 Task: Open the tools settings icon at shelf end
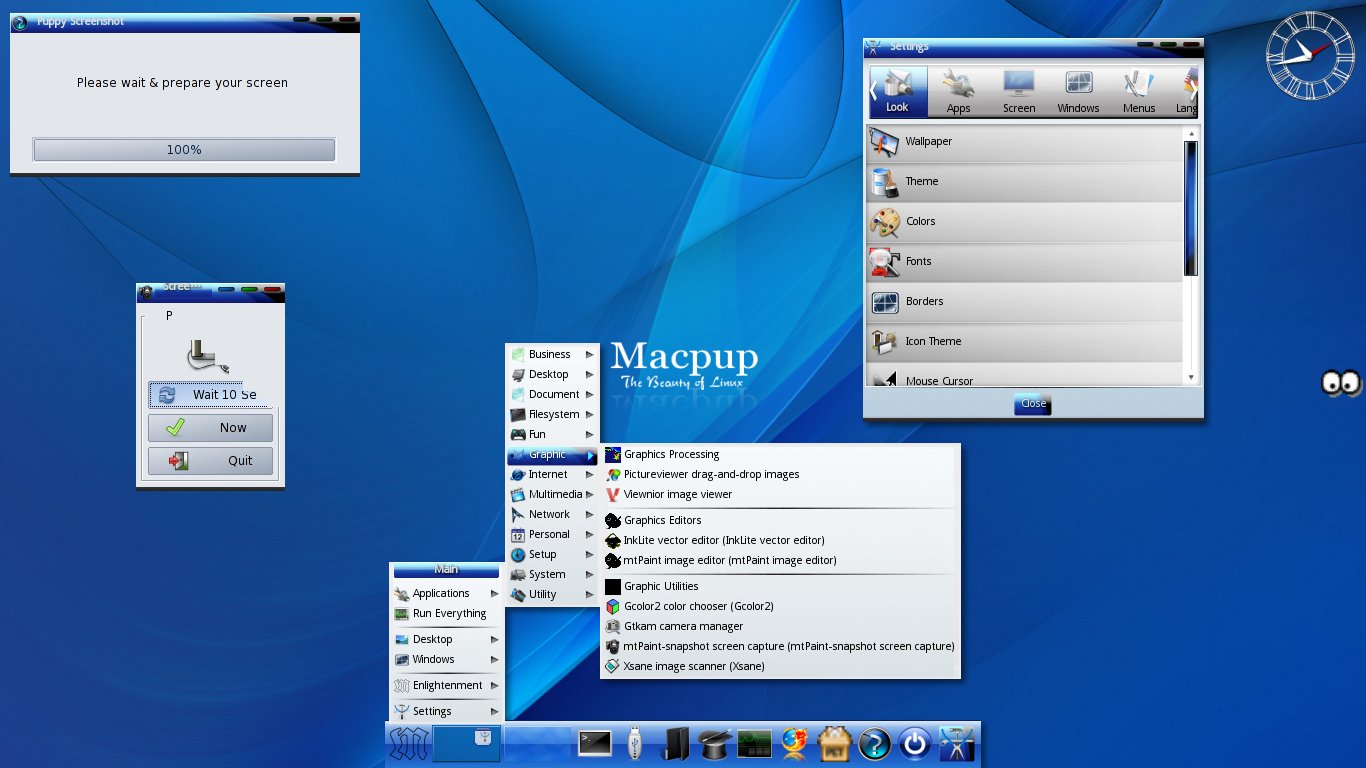(x=957, y=744)
